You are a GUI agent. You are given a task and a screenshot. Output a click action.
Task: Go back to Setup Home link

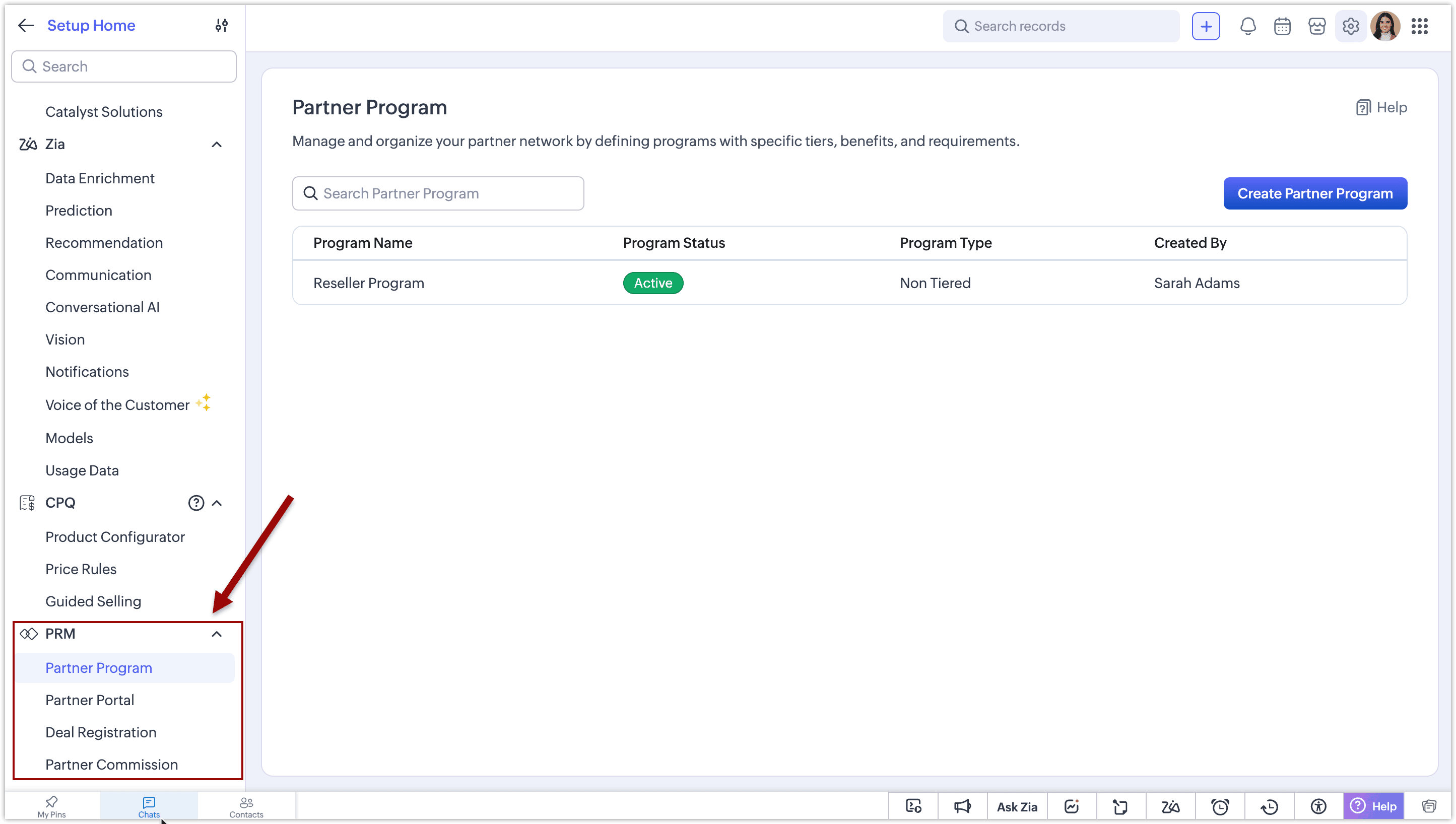[91, 26]
